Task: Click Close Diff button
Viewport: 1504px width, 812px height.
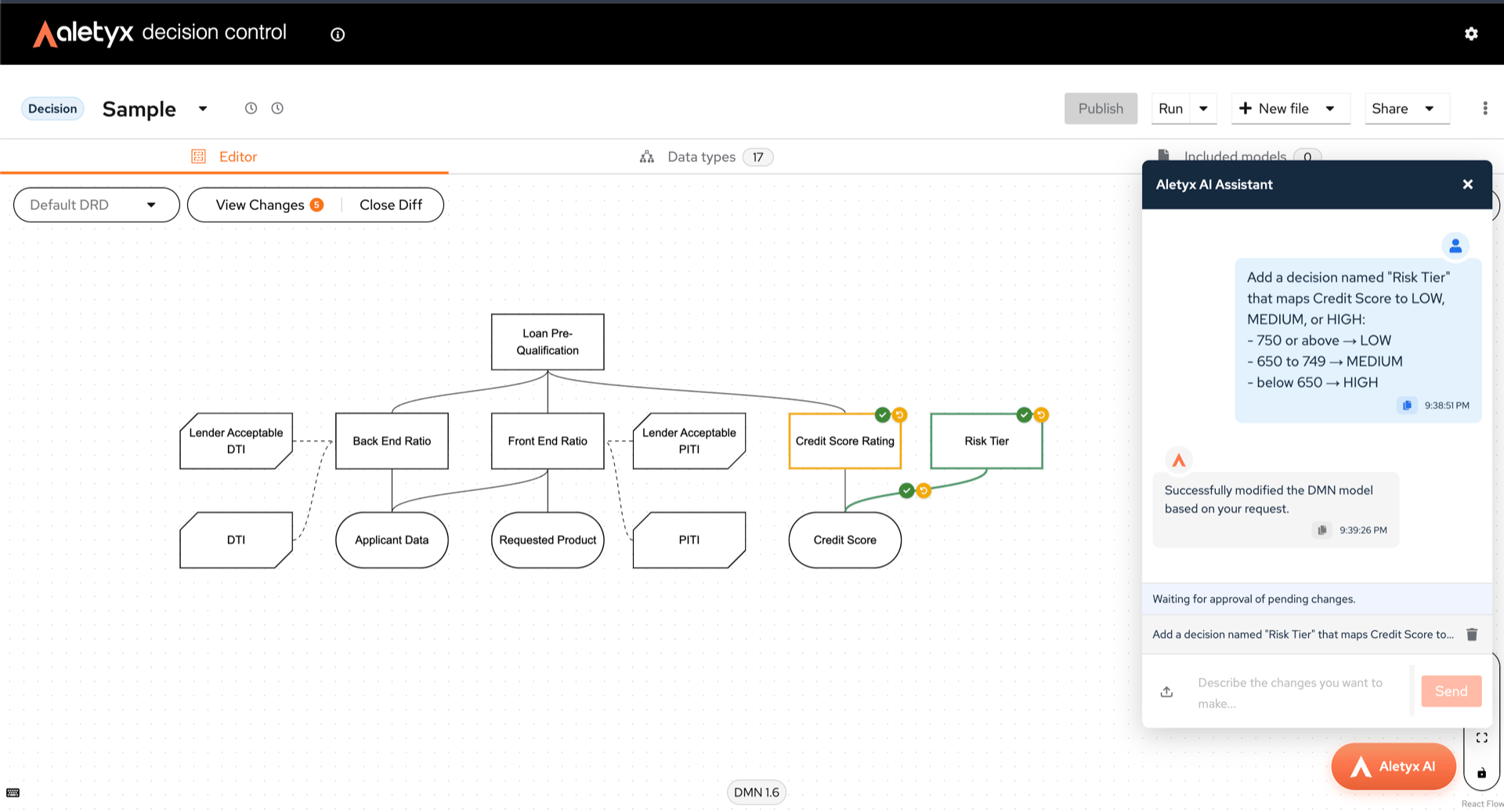Action: coord(391,204)
